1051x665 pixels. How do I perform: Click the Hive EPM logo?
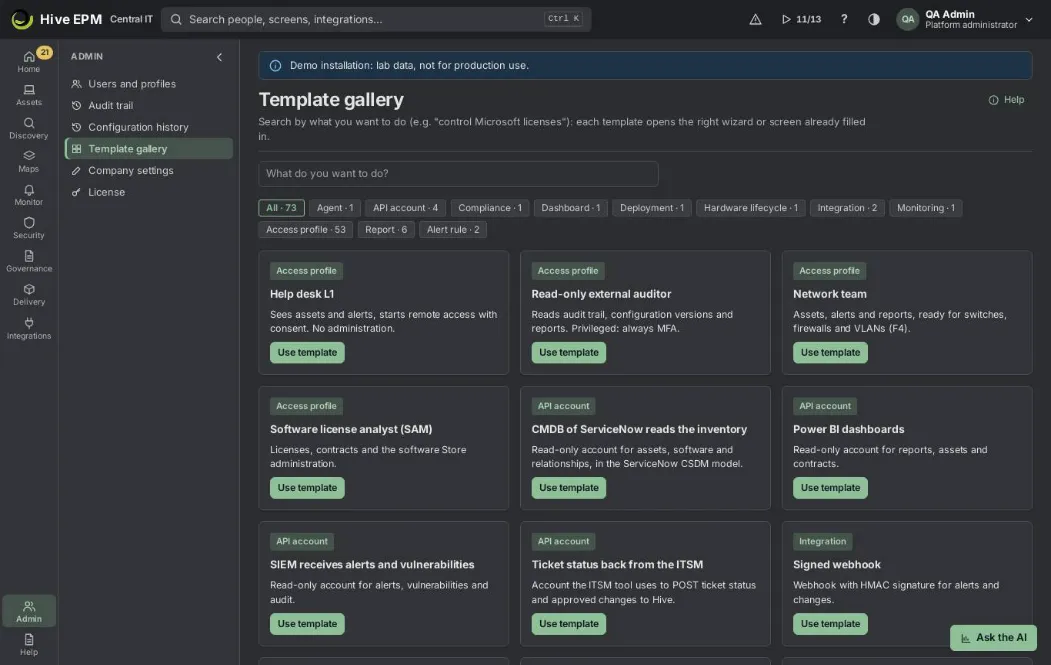(57, 19)
